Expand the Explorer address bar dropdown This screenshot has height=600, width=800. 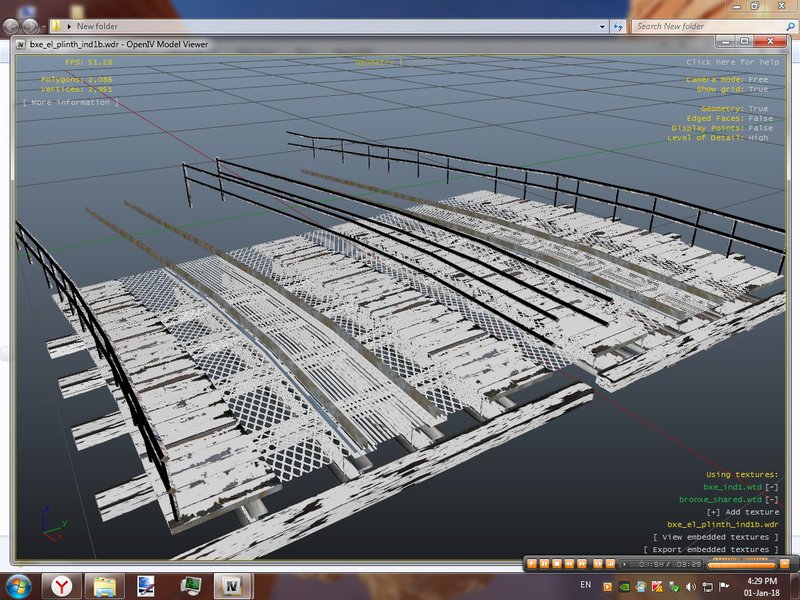(602, 27)
